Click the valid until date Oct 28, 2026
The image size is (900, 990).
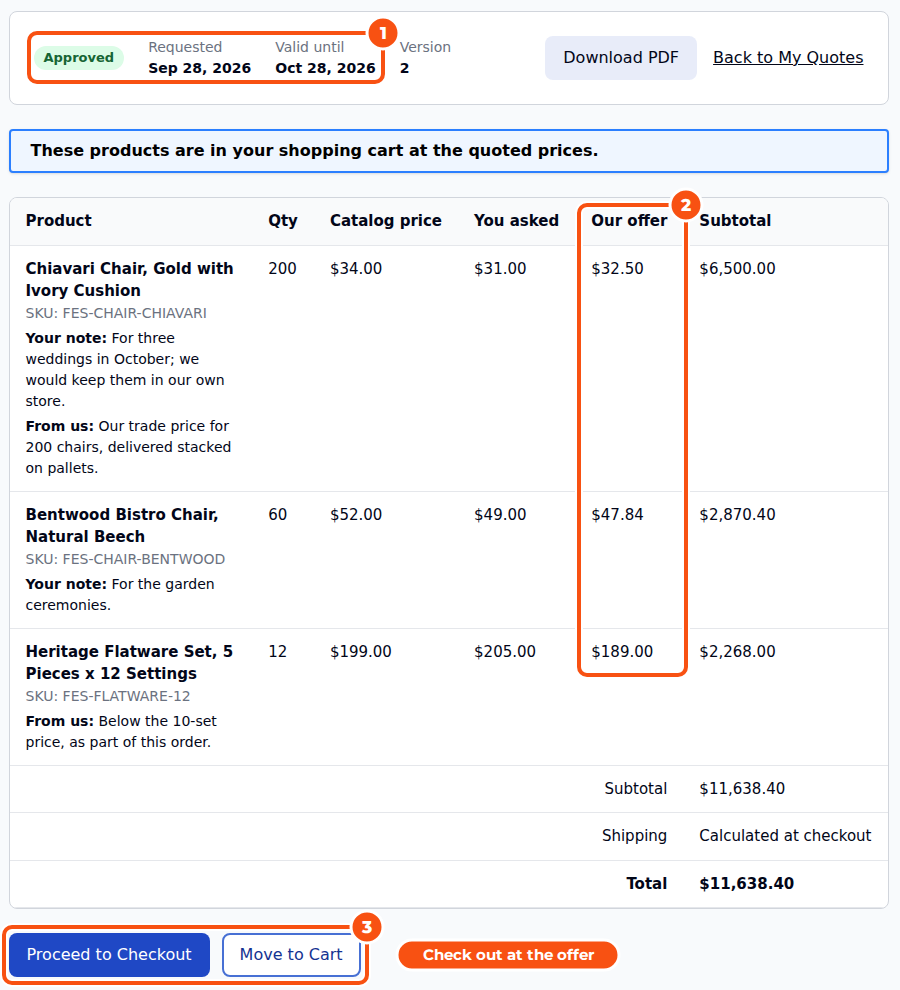point(325,68)
